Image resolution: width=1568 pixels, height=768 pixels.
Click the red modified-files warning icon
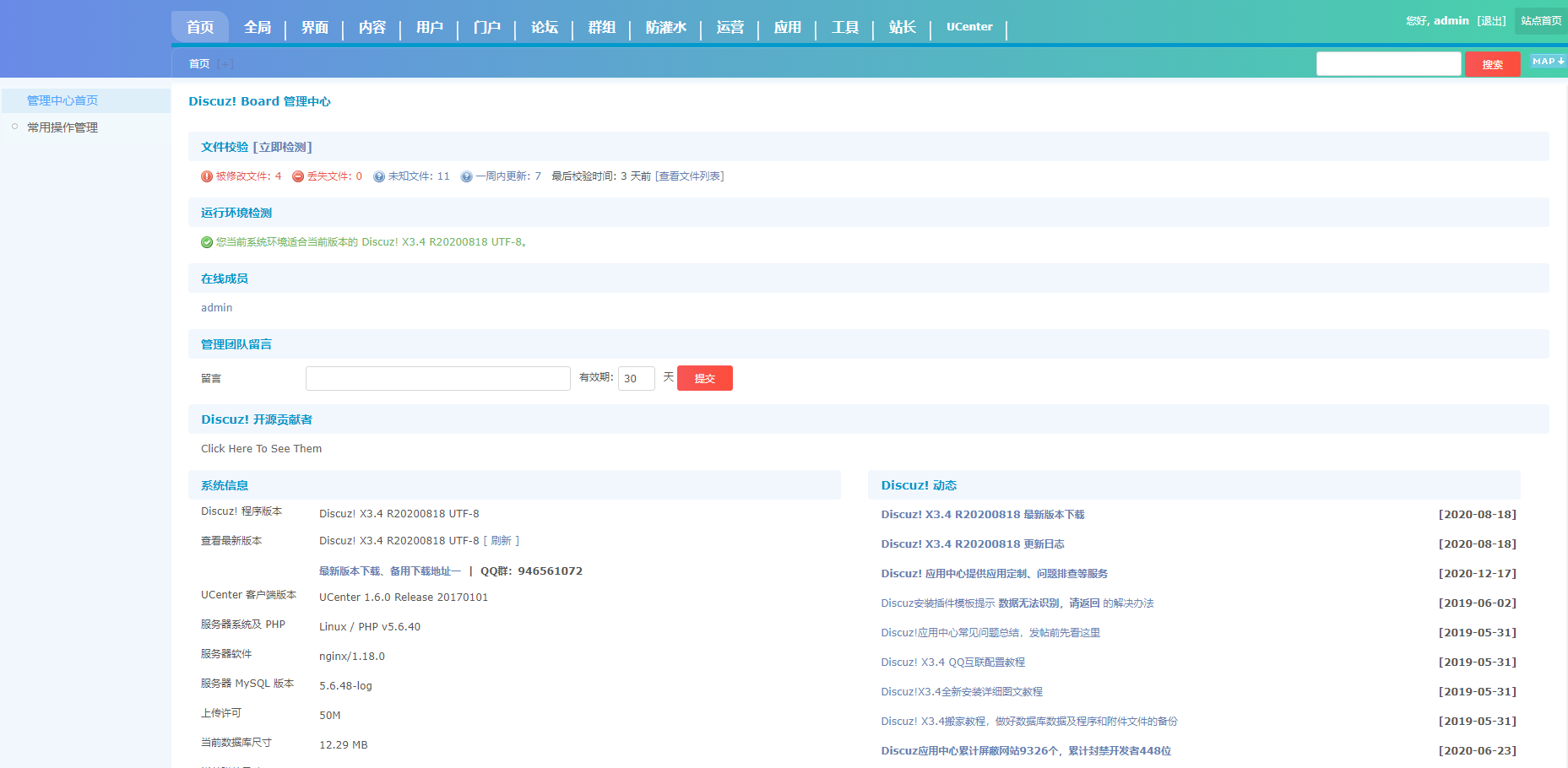click(207, 176)
